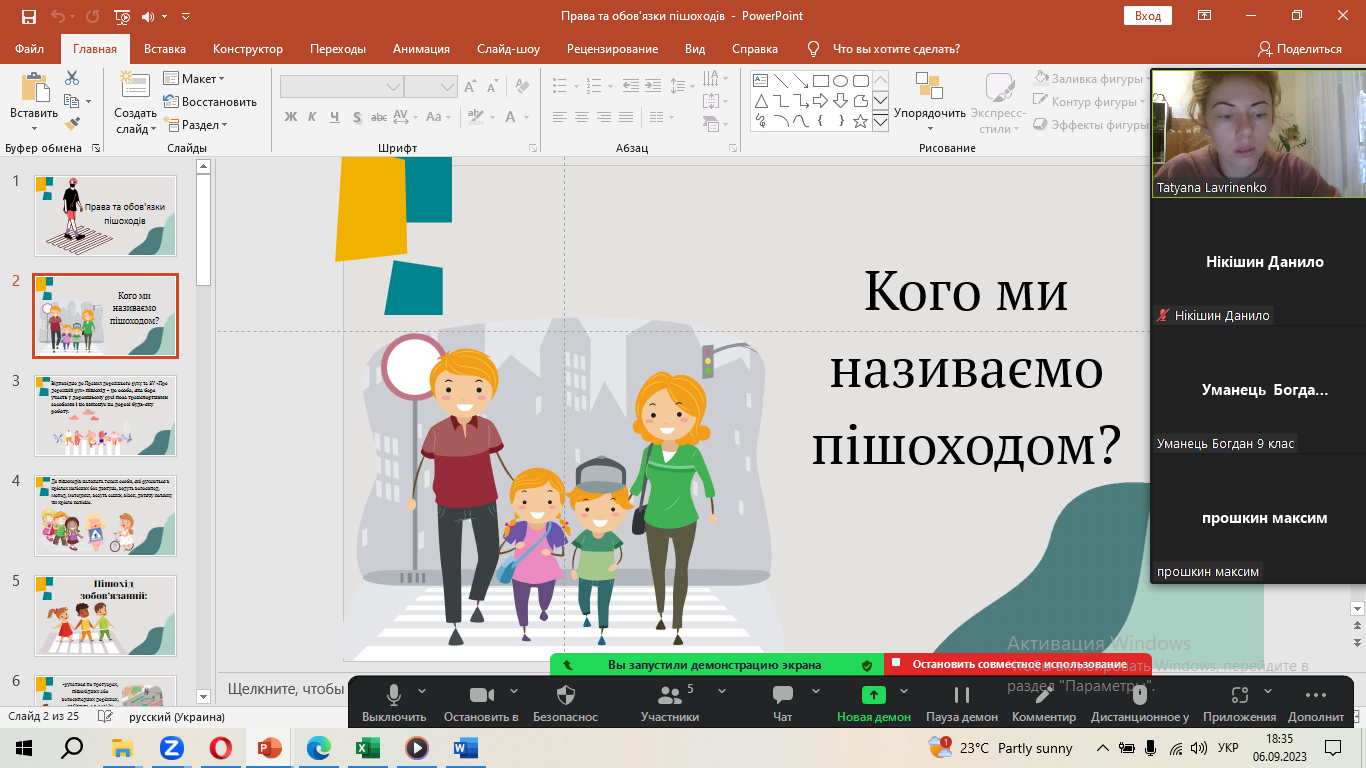This screenshot has height=768, width=1366.
Task: Launch Excel from the Windows taskbar
Action: (368, 747)
